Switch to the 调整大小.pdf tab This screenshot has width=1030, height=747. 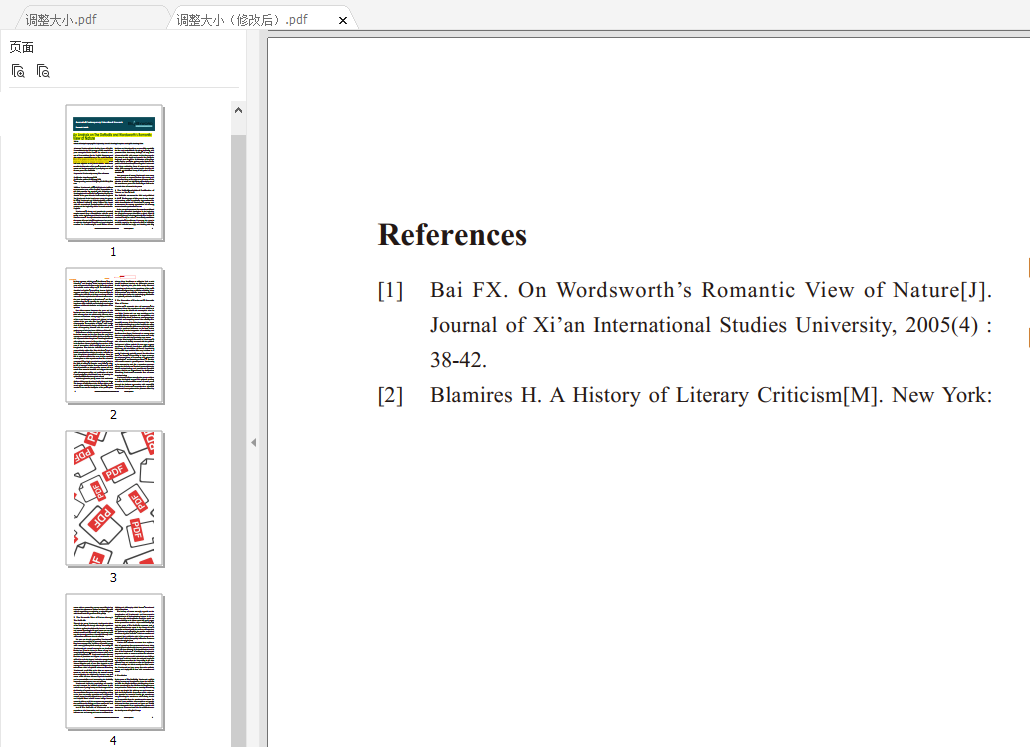coord(61,20)
